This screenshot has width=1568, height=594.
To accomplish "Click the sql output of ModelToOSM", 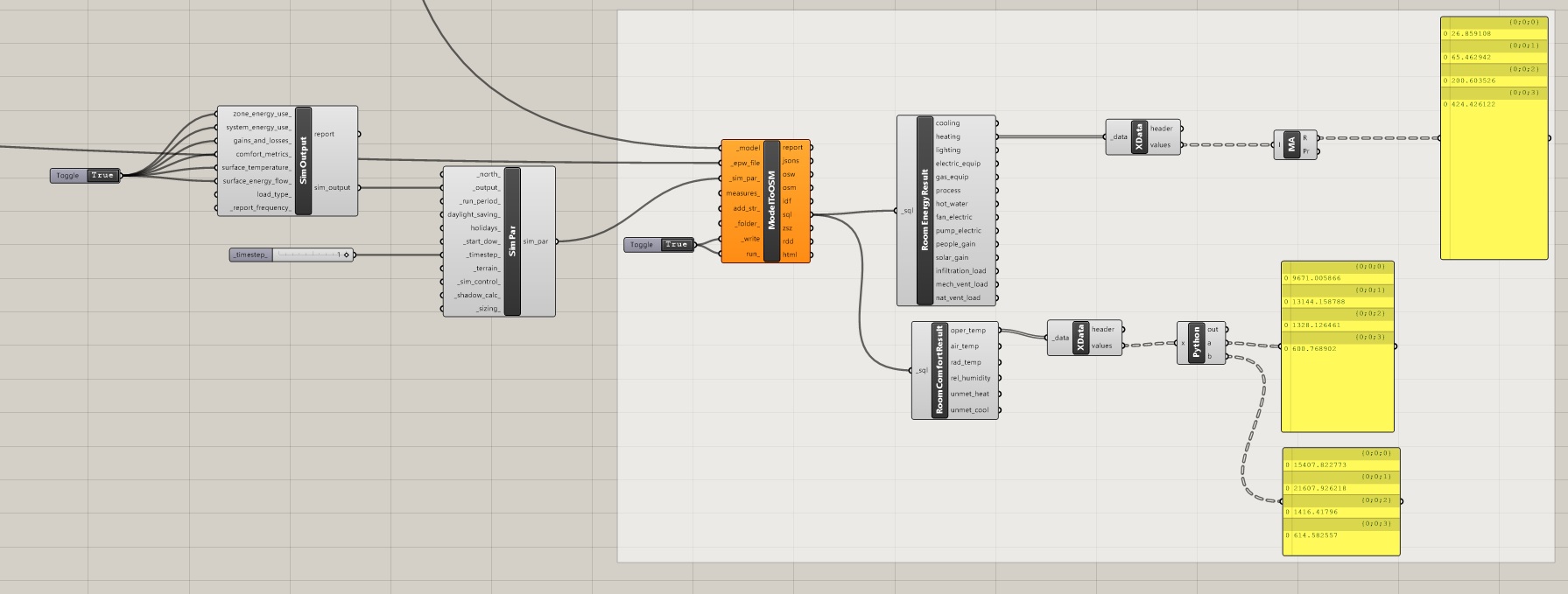I will click(x=788, y=214).
